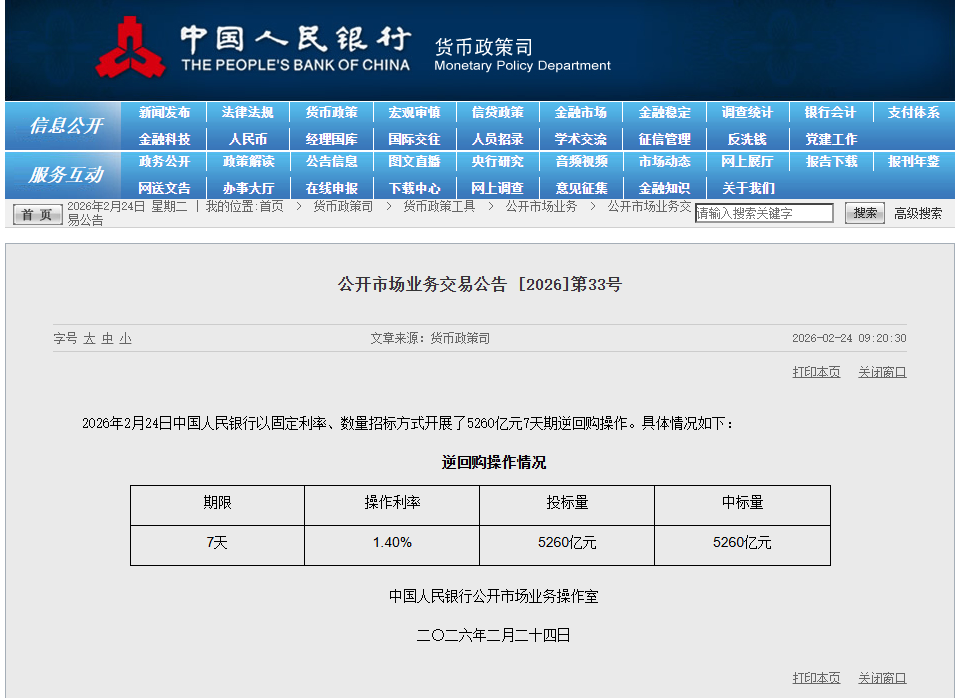
Task: Open the 新闻发布 menu item
Action: point(164,113)
